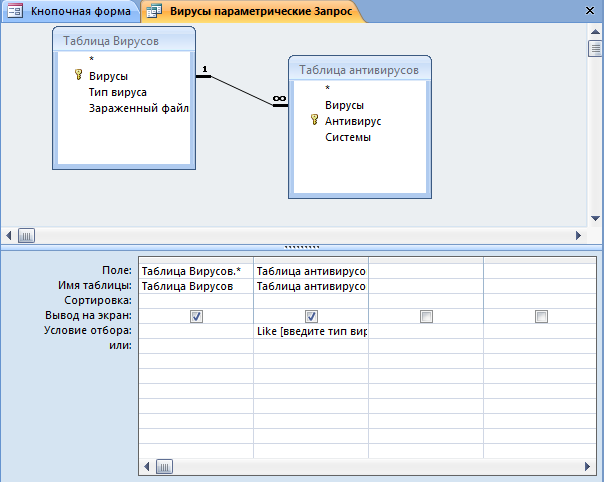This screenshot has width=604, height=482.
Task: Click the design grid horizontal scrollbar thumb
Action: pyautogui.click(x=164, y=467)
